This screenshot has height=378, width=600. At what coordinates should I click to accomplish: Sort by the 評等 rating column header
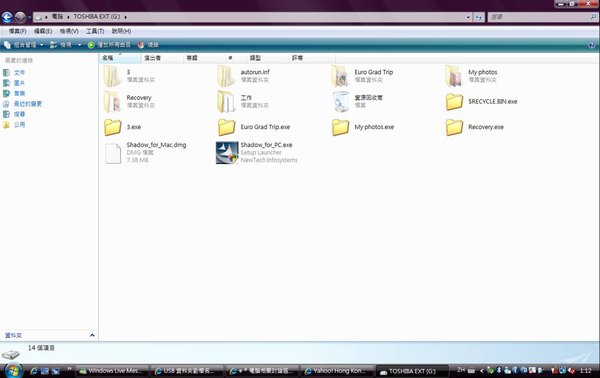coord(311,58)
